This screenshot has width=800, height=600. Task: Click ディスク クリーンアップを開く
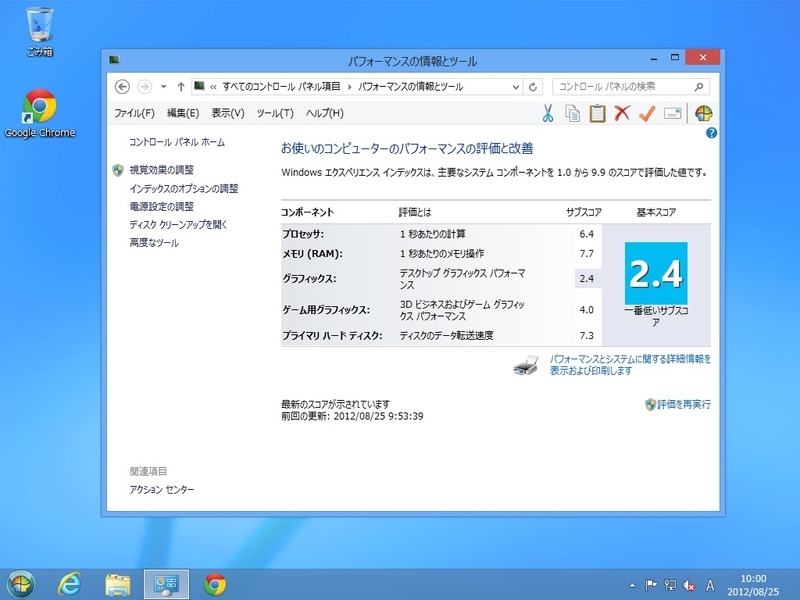178,224
